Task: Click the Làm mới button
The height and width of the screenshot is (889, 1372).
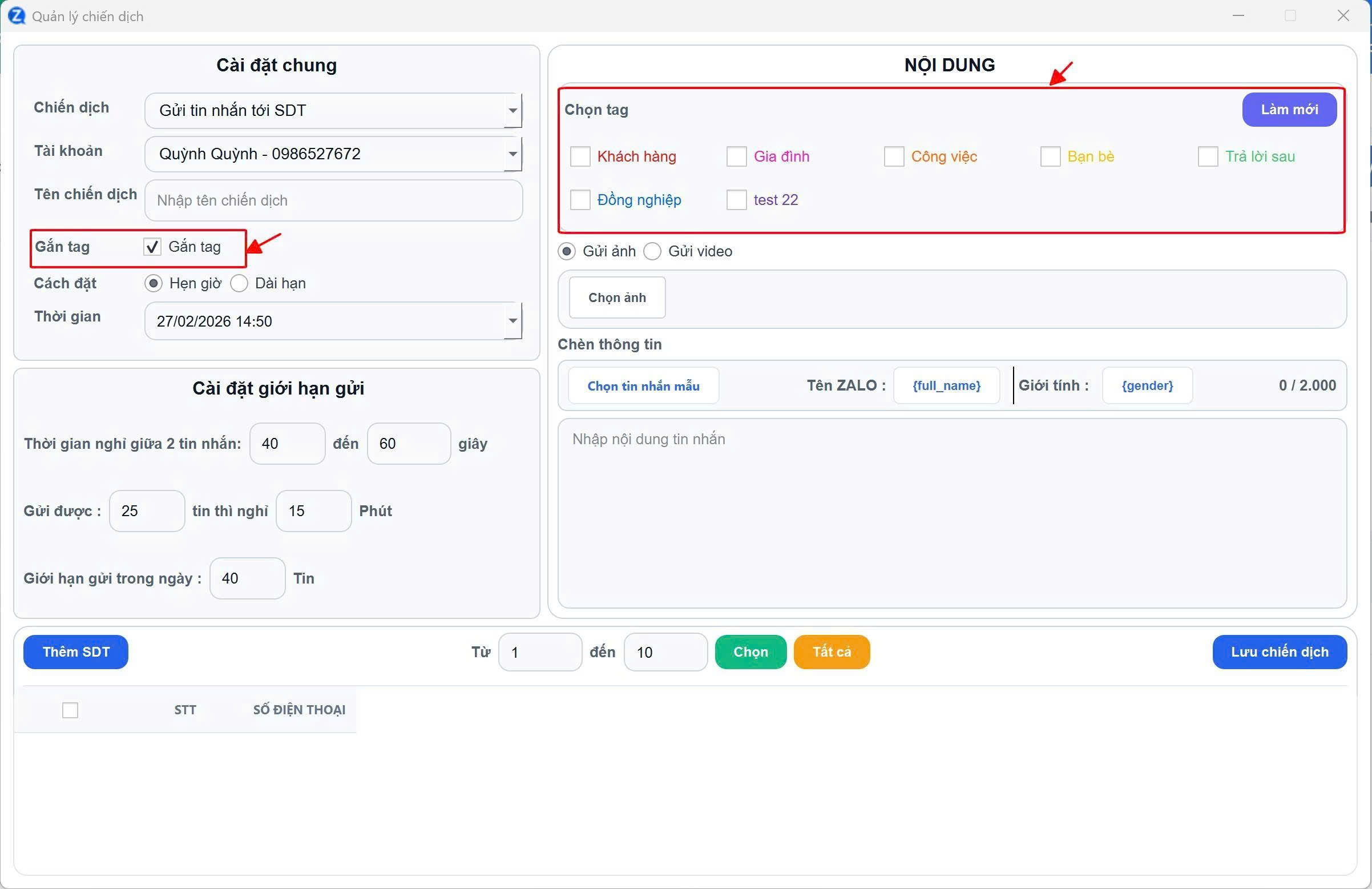Action: (x=1289, y=110)
